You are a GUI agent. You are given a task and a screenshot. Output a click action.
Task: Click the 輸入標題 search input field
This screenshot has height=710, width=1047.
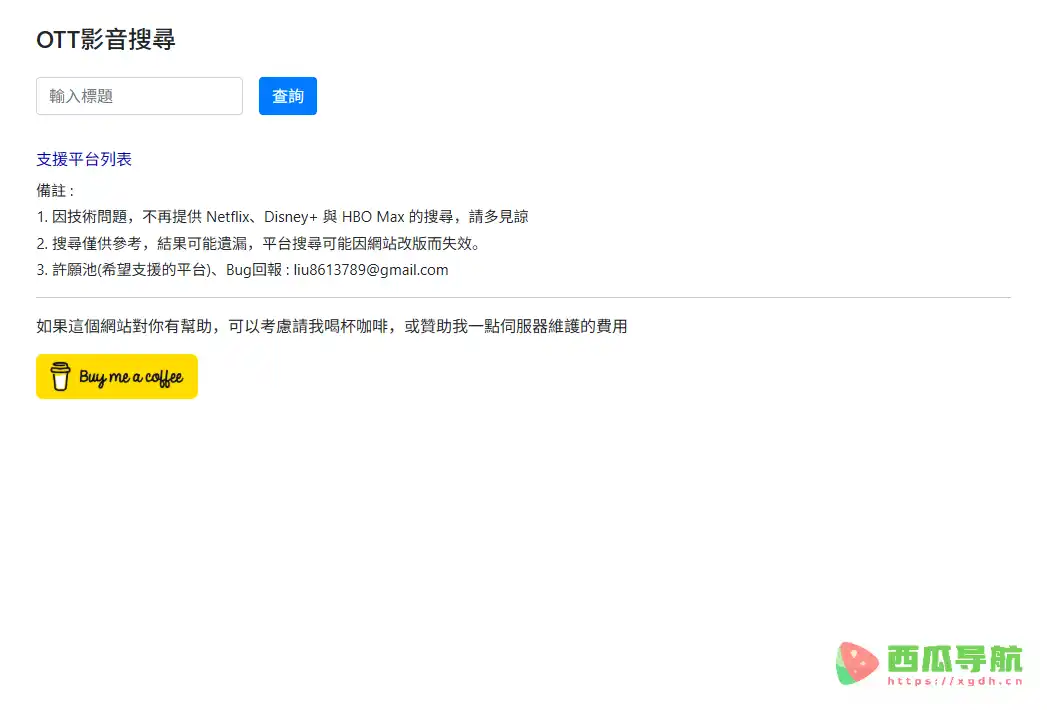[140, 96]
